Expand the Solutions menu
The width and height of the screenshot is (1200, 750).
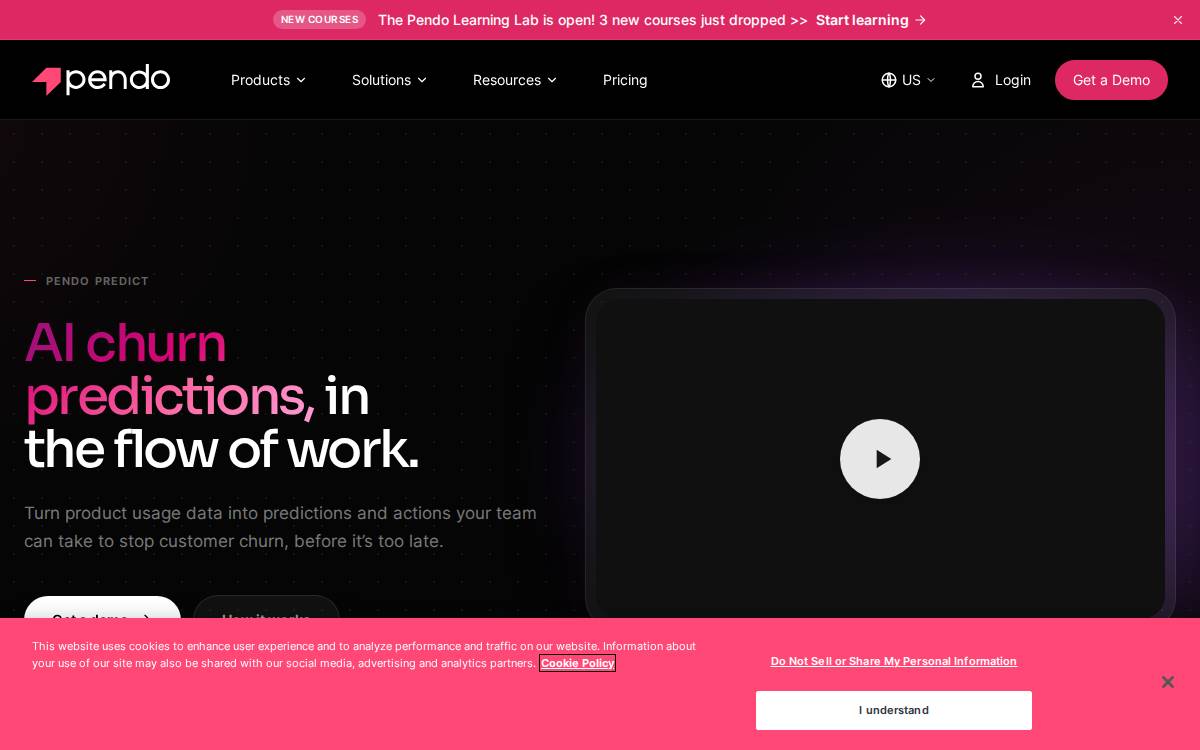389,80
